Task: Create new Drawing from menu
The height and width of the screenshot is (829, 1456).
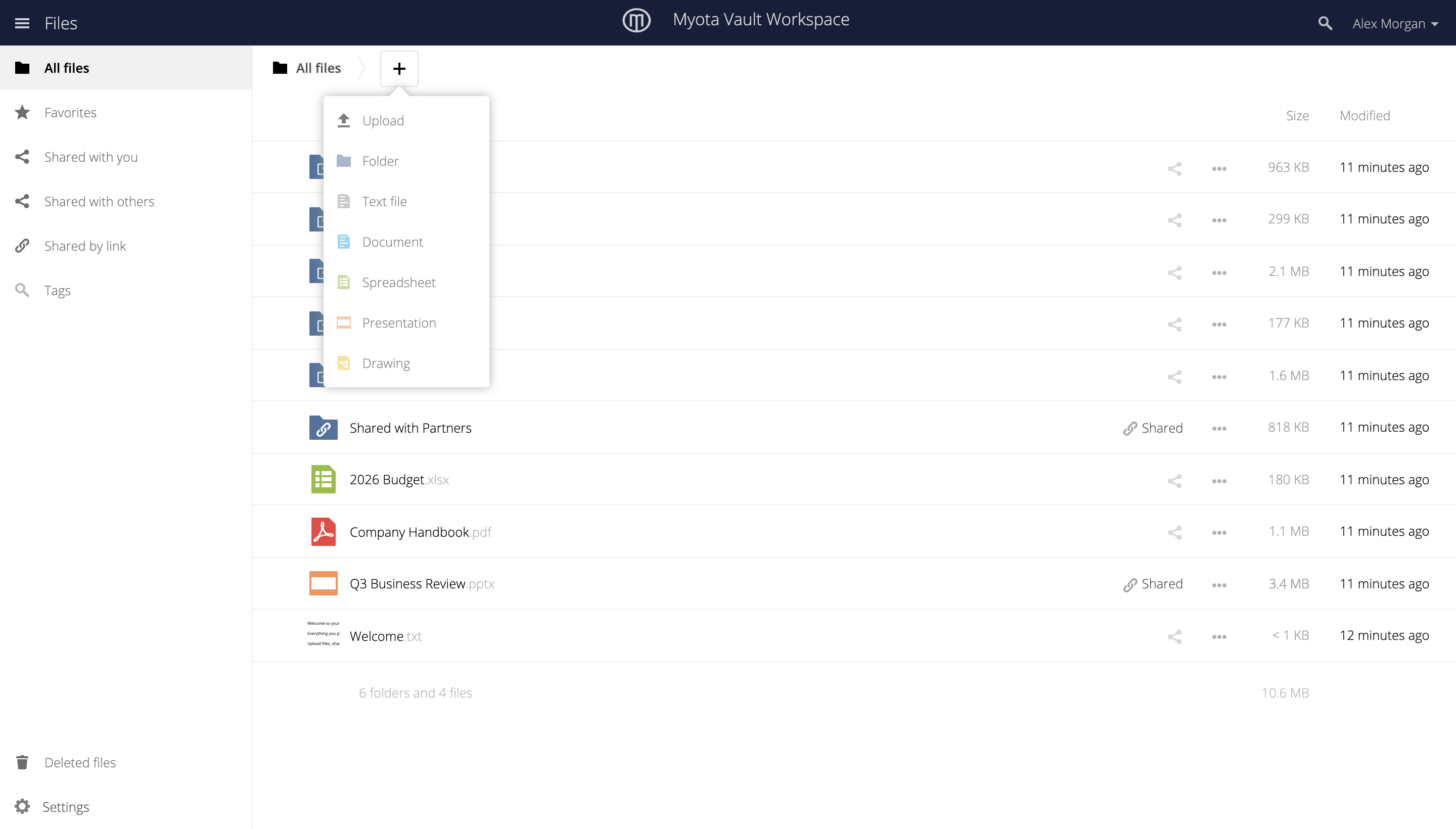Action: point(406,363)
